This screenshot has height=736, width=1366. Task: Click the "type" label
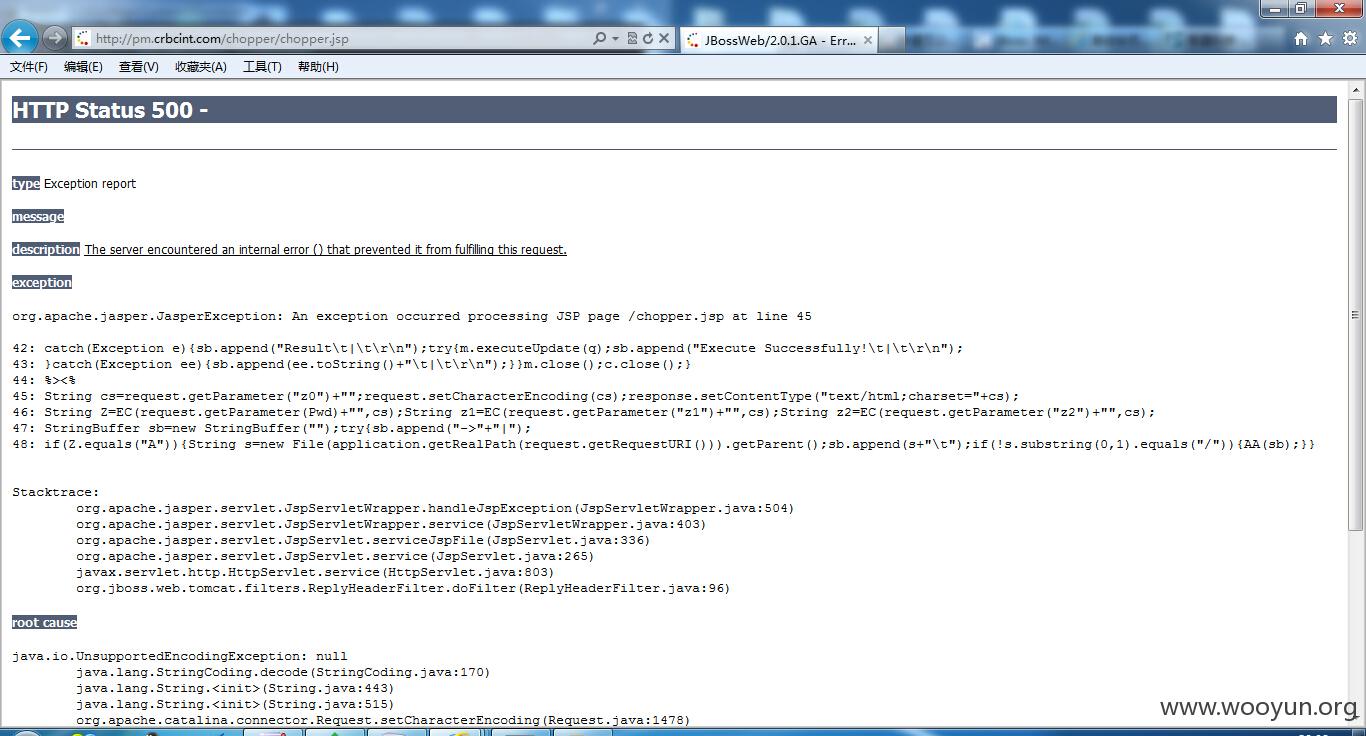point(26,184)
